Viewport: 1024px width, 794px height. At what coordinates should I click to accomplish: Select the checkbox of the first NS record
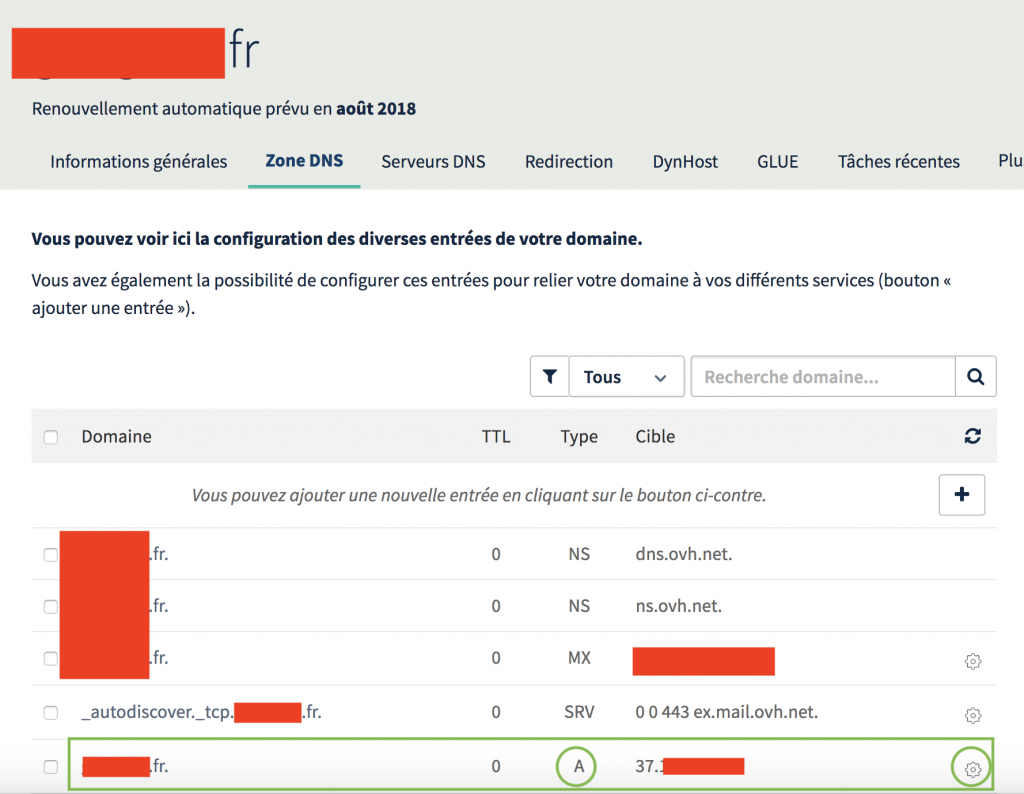click(x=50, y=554)
